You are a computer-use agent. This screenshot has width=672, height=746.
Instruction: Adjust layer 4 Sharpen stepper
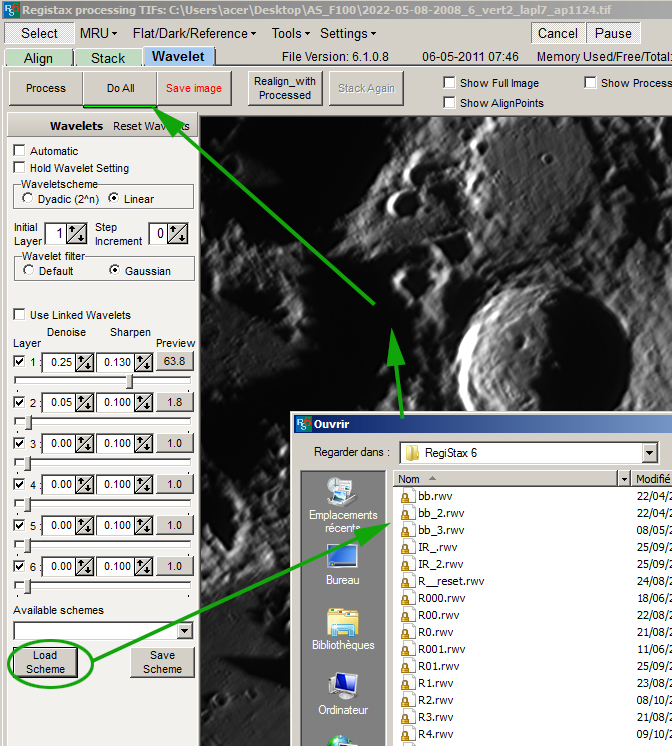coord(143,484)
